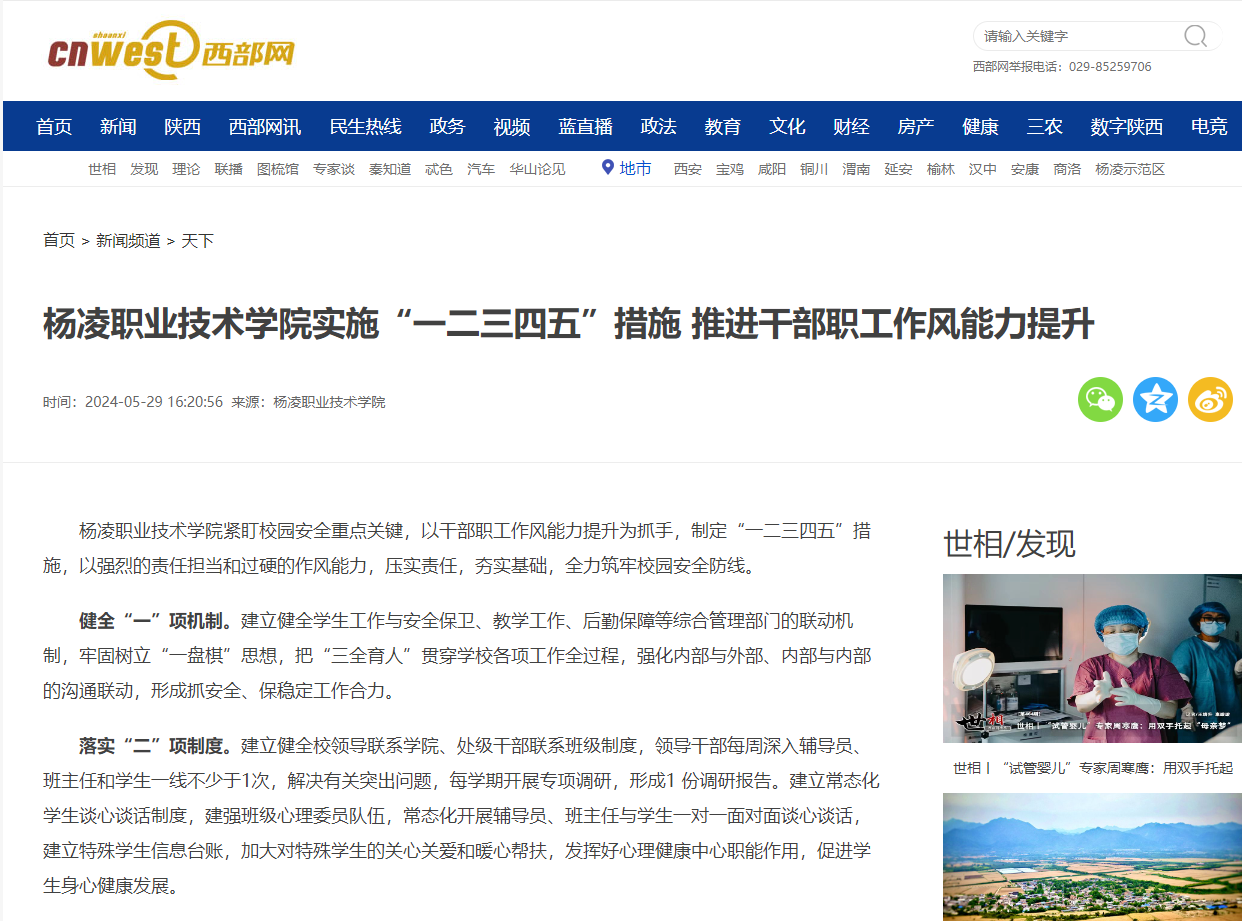This screenshot has height=921, width=1242.
Task: Open the 民生热线 nav section
Action: click(365, 127)
